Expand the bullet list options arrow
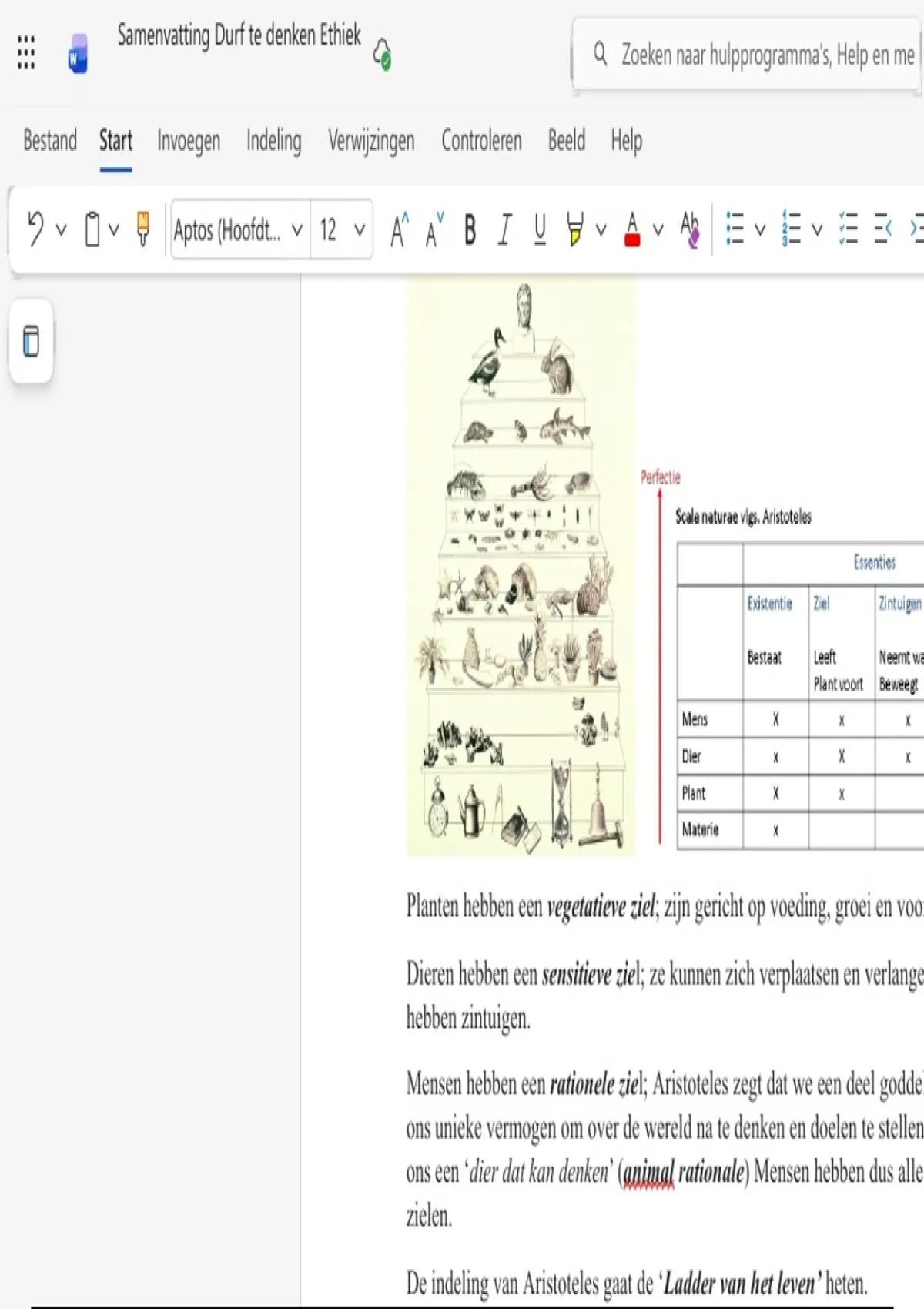The image size is (924, 1309). point(760,229)
